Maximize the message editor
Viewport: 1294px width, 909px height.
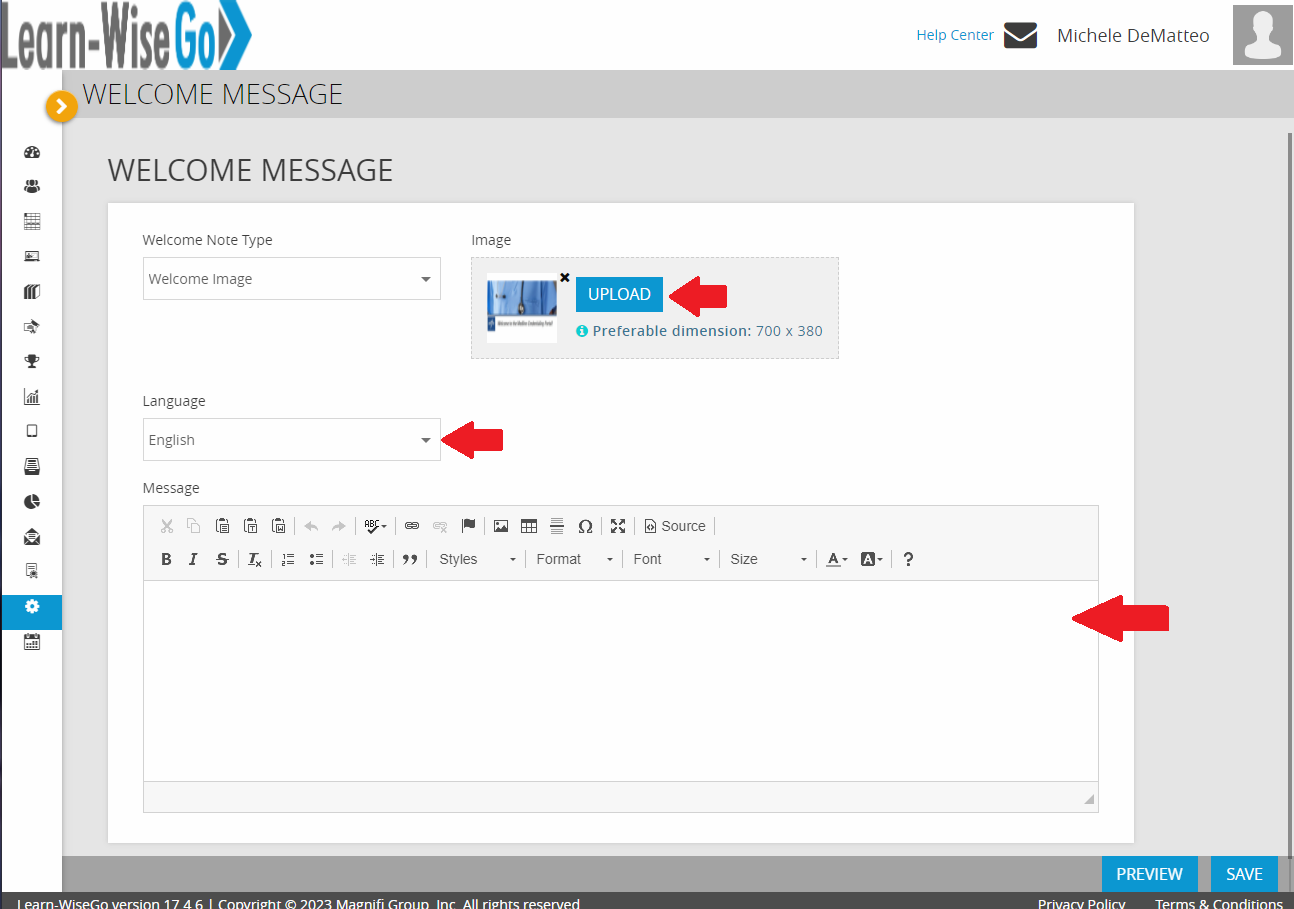click(x=618, y=525)
